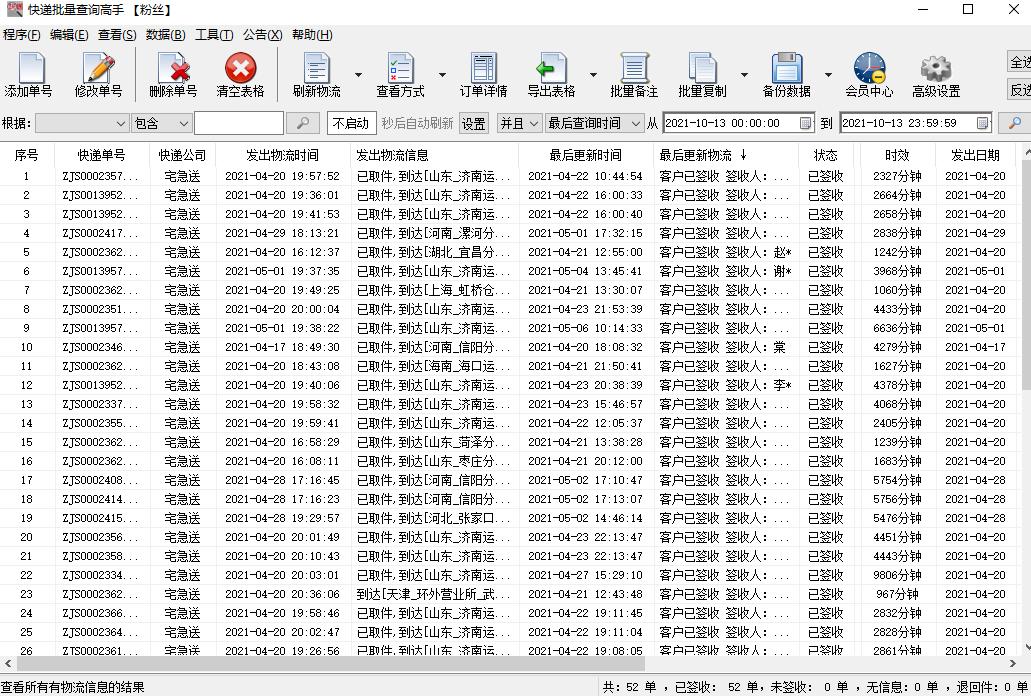
Task: Click the 修改单号 pencil icon
Action: [99, 68]
